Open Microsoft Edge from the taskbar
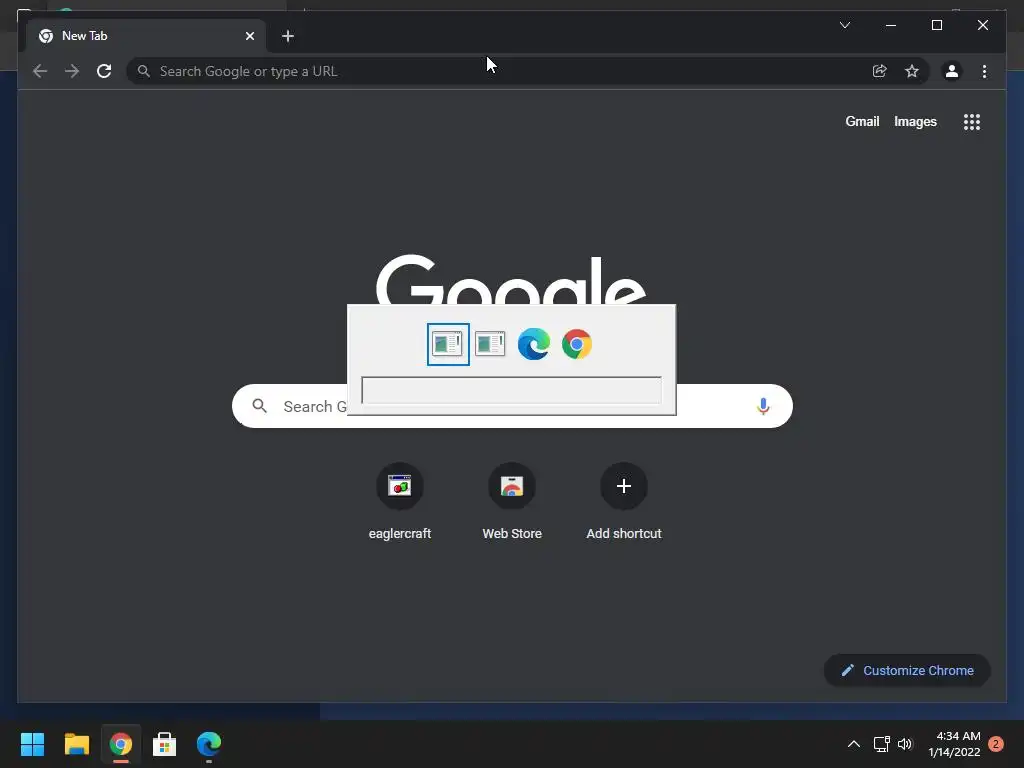The image size is (1024, 768). pyautogui.click(x=209, y=744)
